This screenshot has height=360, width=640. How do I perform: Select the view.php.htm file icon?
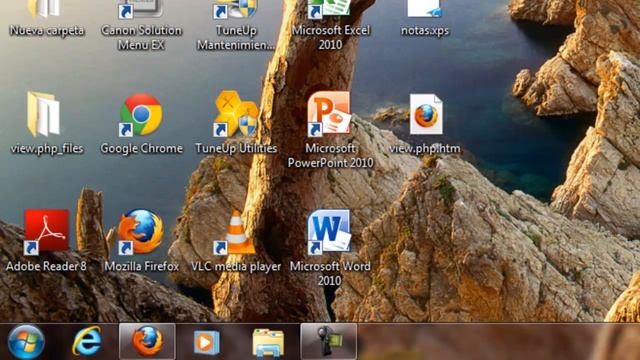pyautogui.click(x=426, y=114)
